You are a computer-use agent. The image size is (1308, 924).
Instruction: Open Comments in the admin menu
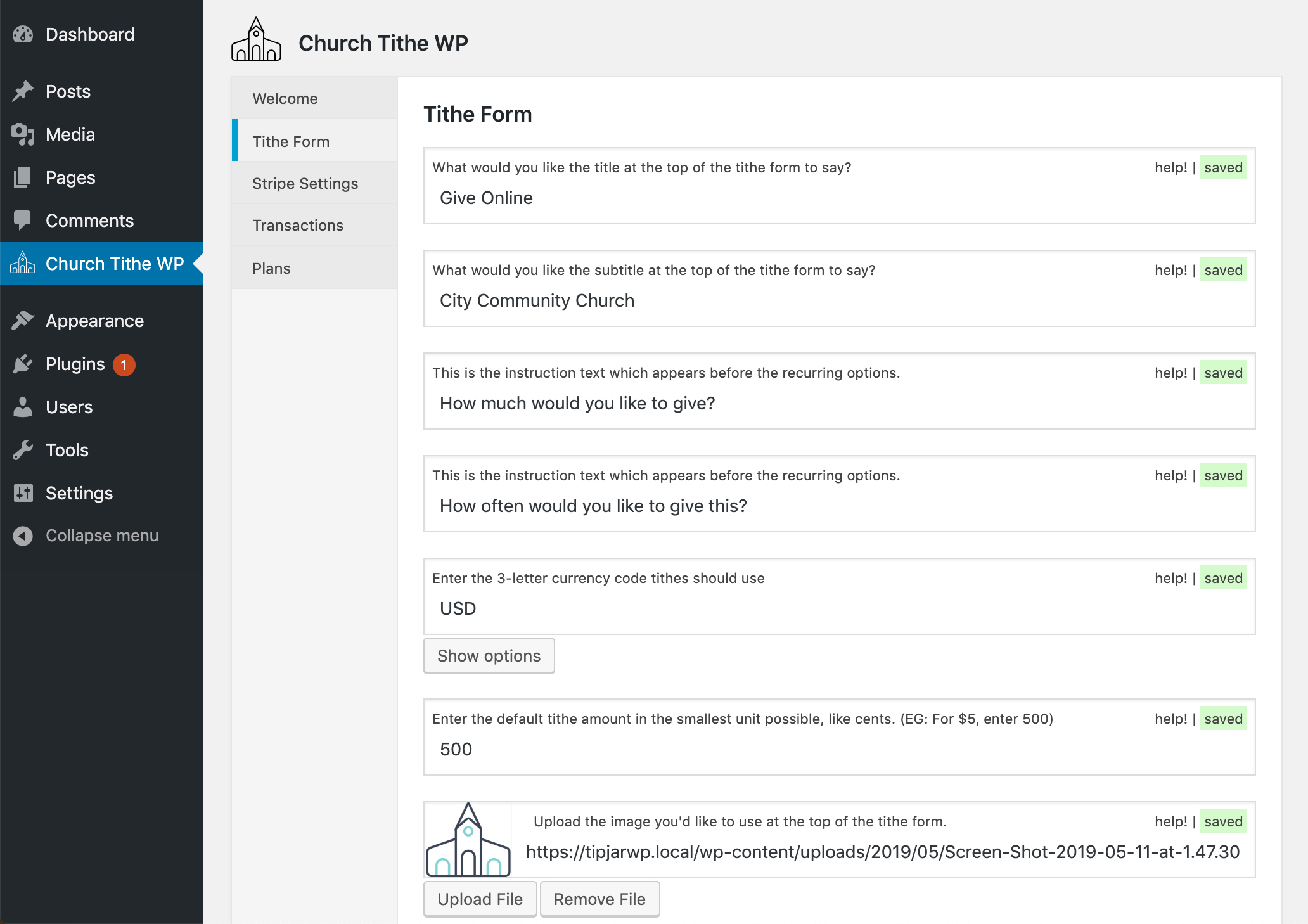click(101, 221)
